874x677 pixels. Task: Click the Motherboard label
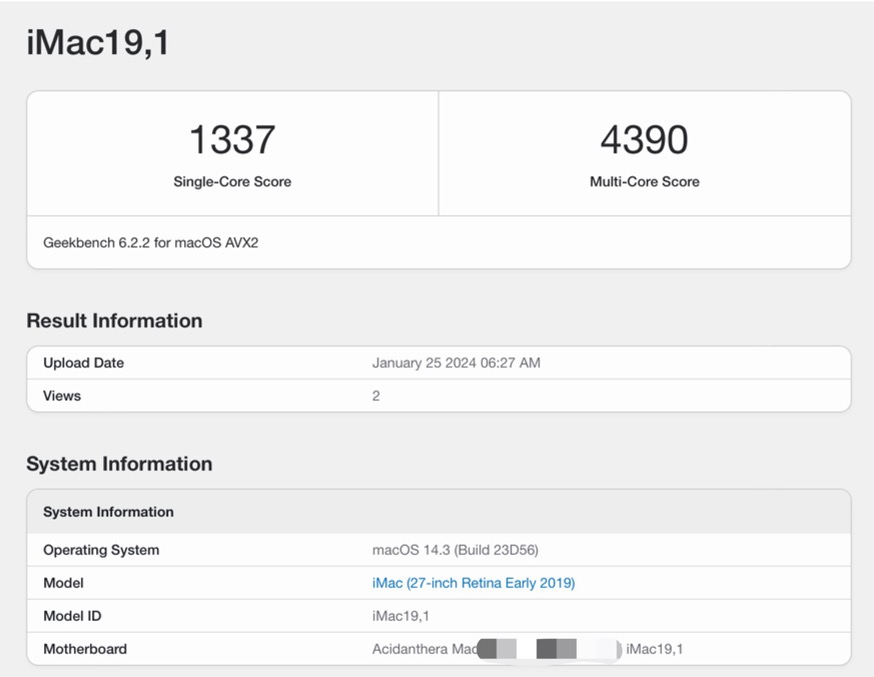coord(85,649)
